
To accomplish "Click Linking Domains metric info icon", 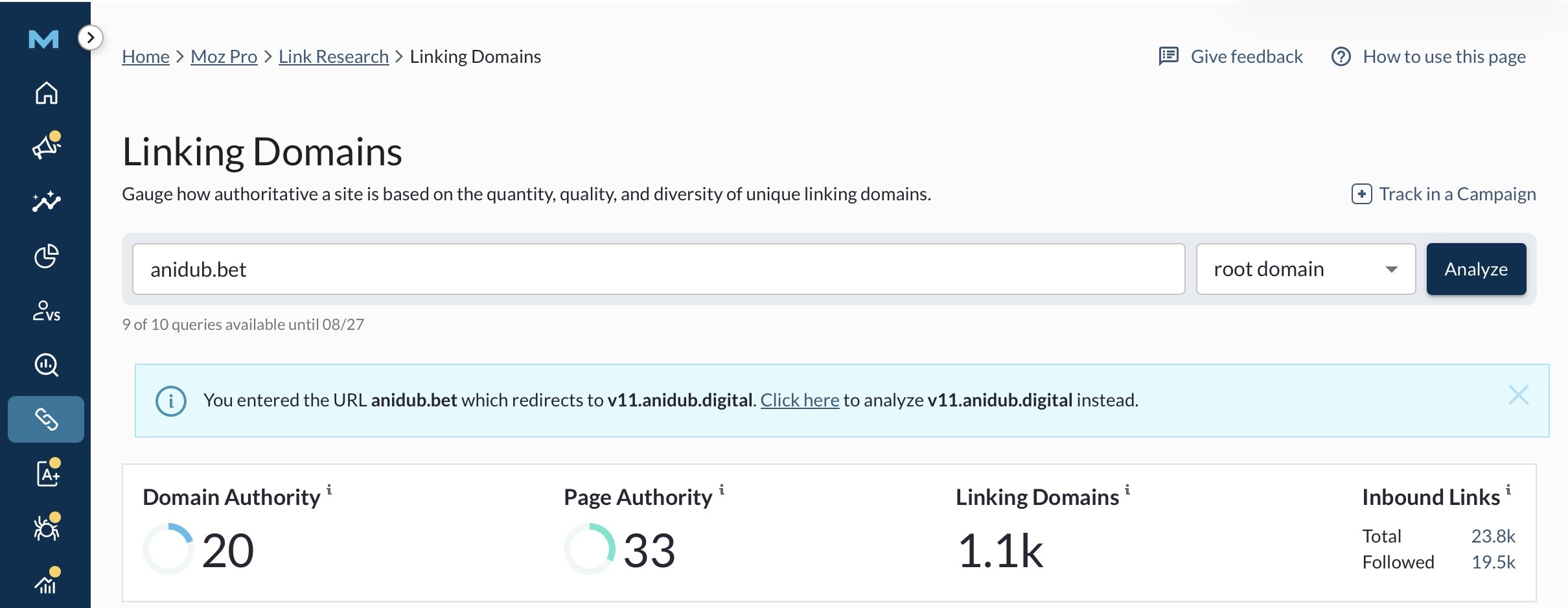I will [1127, 490].
